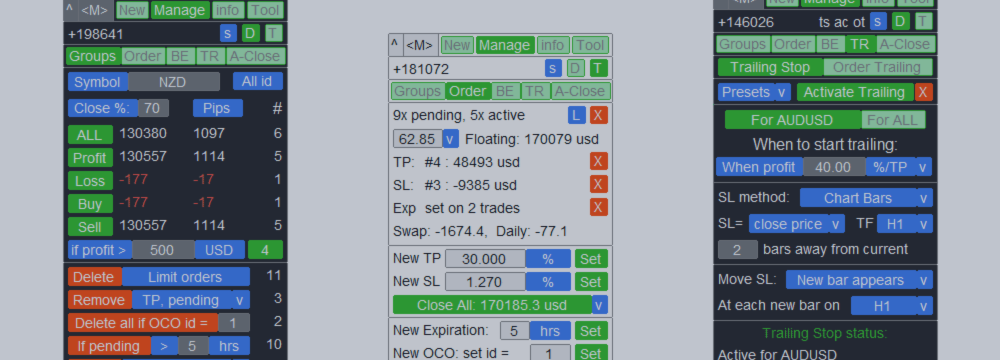Click the New SL 1.270 value field
1000x360 pixels.
click(x=485, y=281)
